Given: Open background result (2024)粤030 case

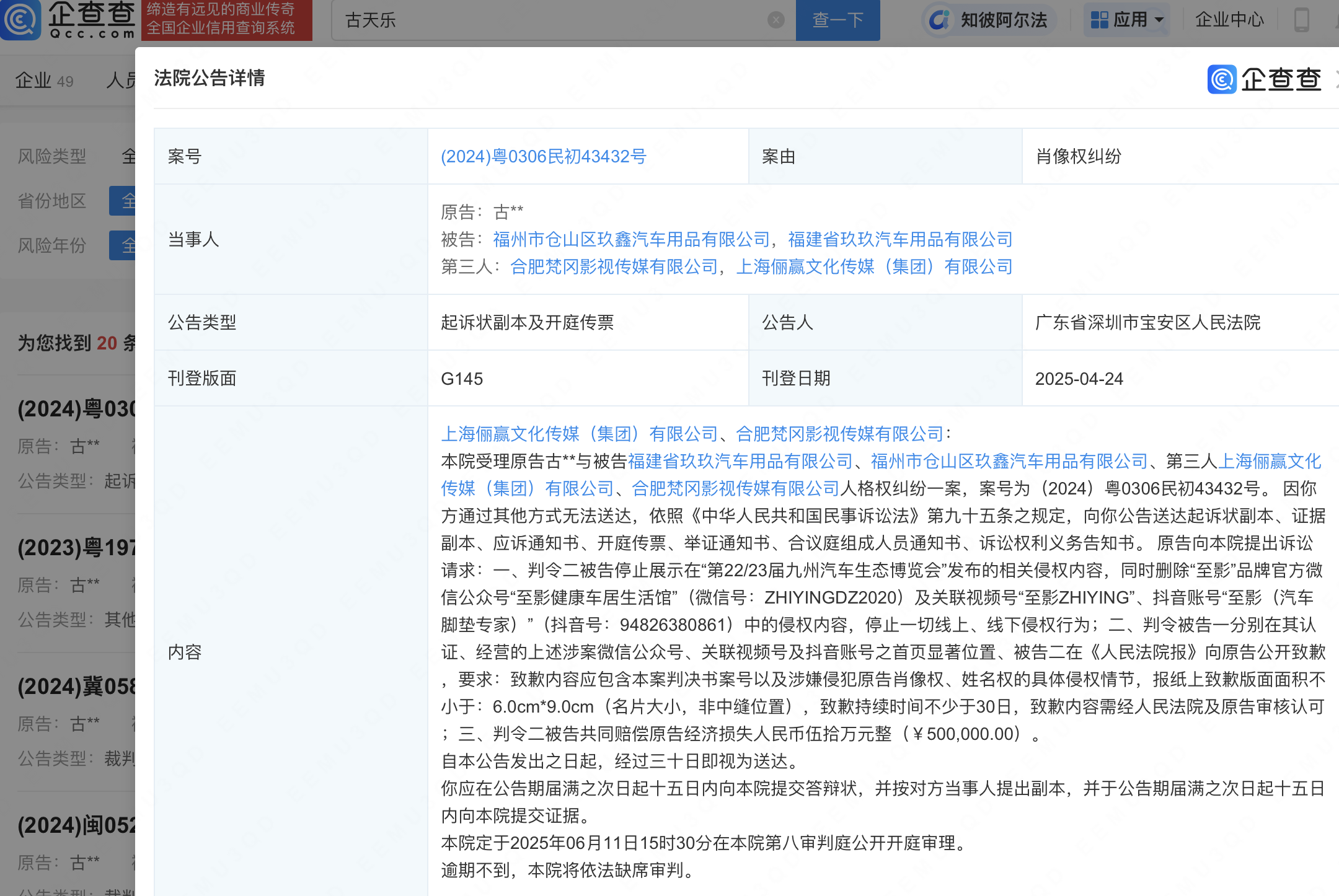Looking at the screenshot, I should pos(76,409).
